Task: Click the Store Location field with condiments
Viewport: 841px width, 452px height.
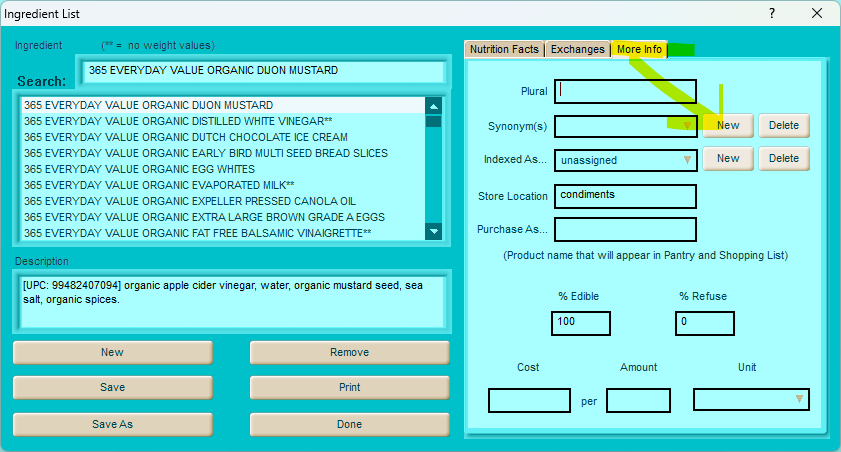Action: [625, 196]
